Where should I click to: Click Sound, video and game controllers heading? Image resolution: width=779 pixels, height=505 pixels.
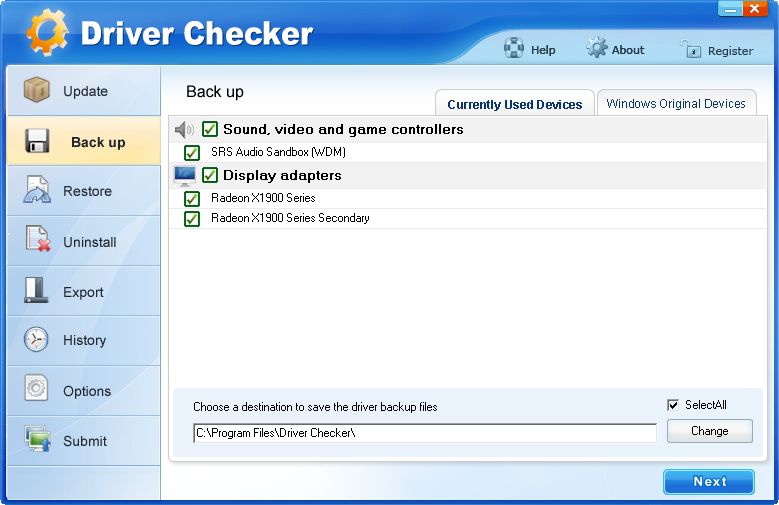[x=343, y=130]
